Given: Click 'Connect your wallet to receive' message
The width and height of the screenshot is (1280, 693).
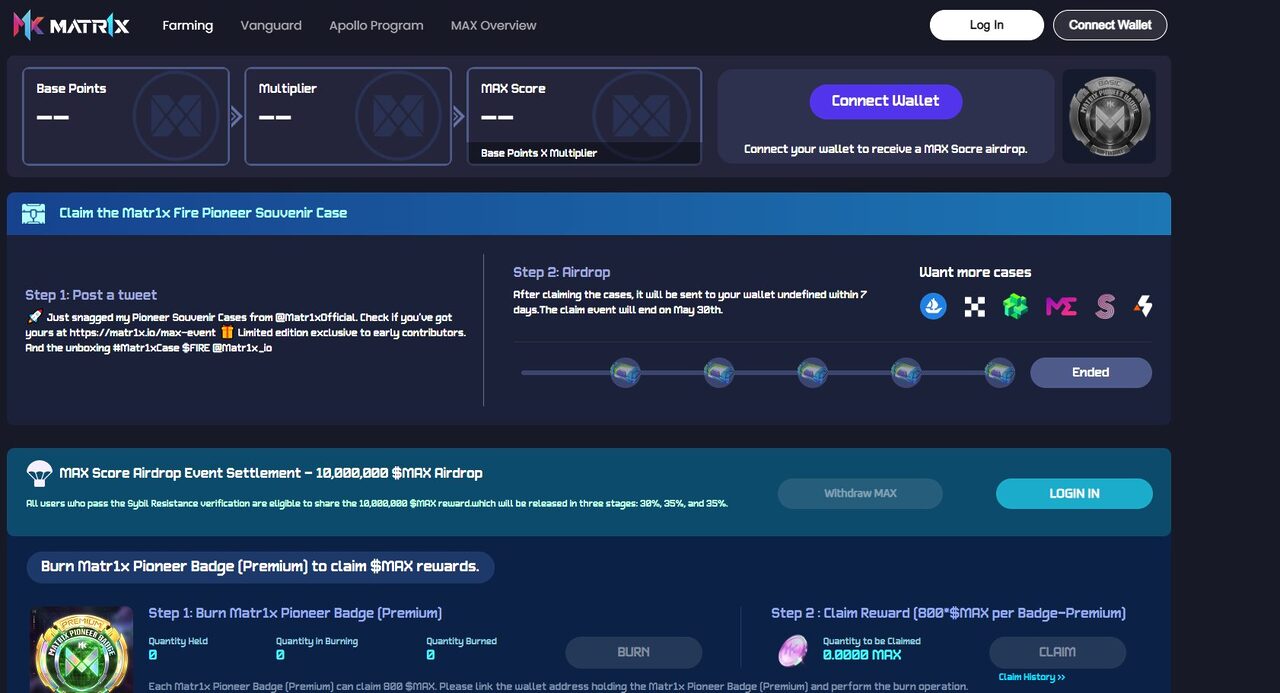Looking at the screenshot, I should (x=886, y=149).
